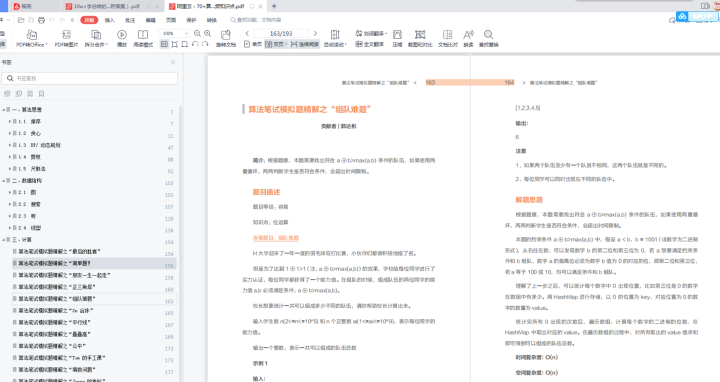
Task: Start slideshow with the 播放 icon
Action: tap(122, 39)
